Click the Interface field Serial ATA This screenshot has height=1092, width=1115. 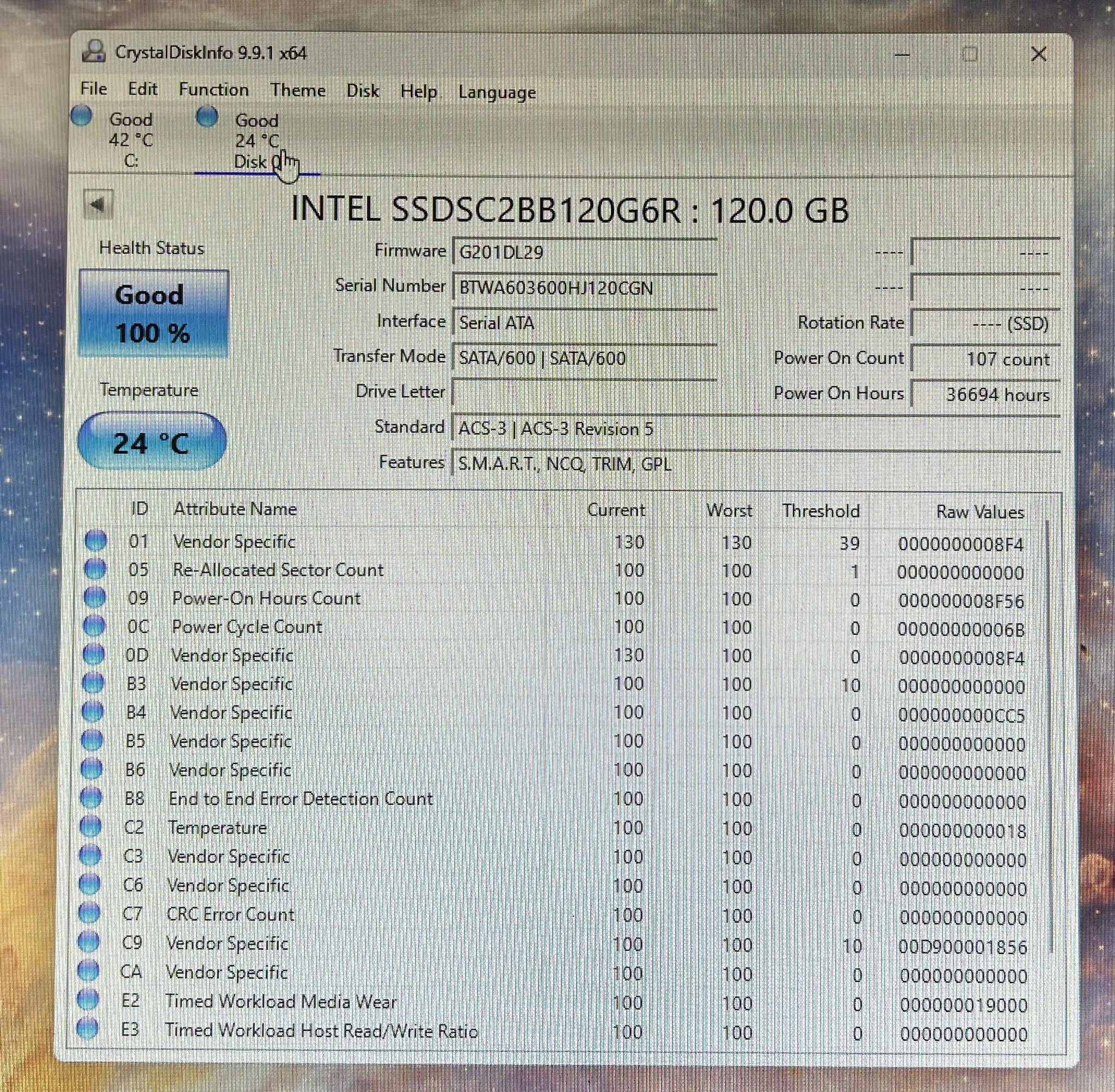585,323
